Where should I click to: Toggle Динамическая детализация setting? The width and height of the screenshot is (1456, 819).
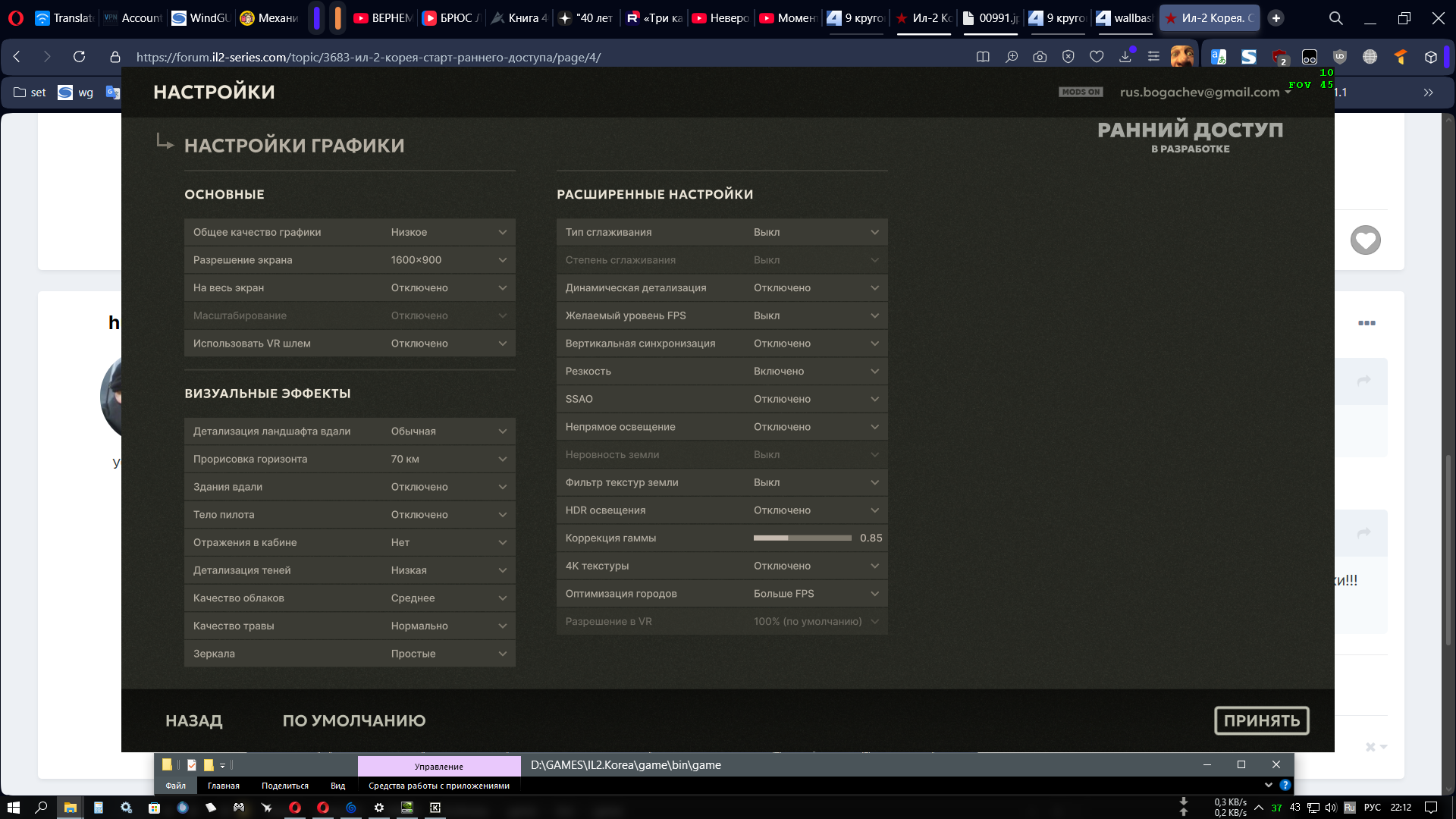tap(722, 288)
